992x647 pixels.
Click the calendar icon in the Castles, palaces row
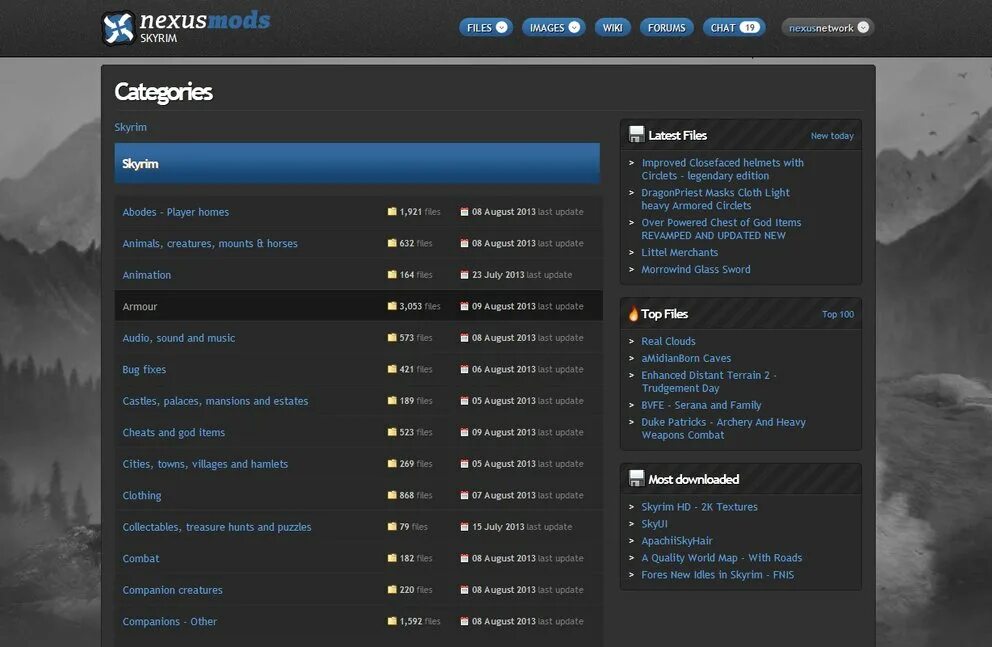[464, 400]
